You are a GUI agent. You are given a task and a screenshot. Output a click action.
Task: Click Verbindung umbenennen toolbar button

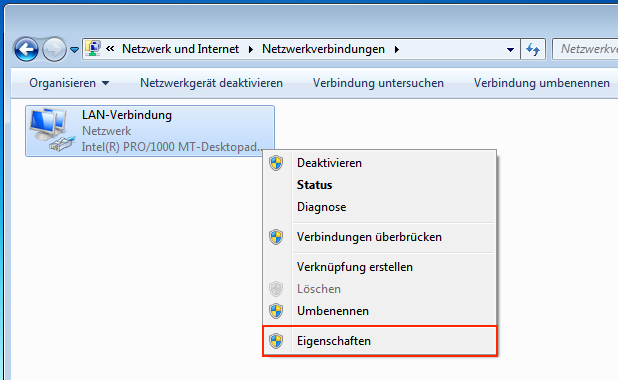click(542, 83)
